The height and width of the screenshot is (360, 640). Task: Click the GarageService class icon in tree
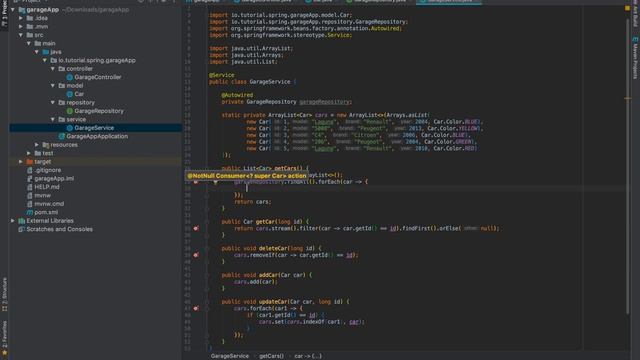click(70, 128)
